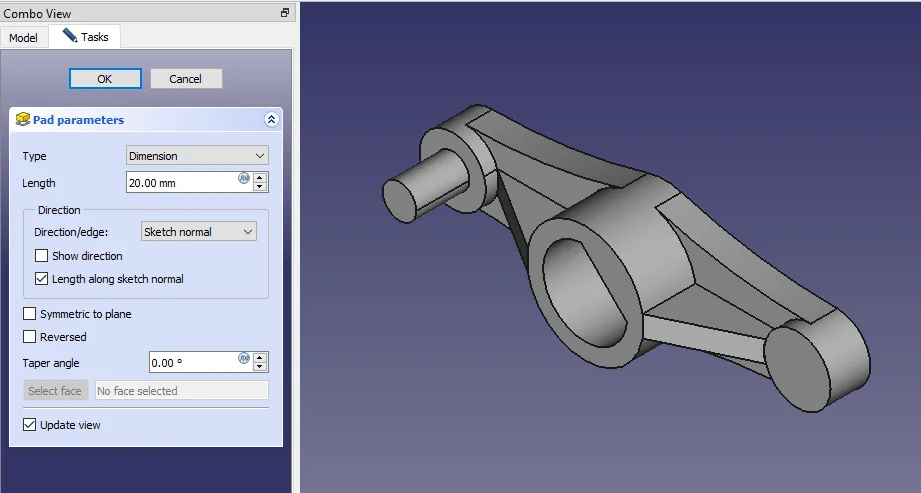Enable the Show direction checkbox

(x=42, y=256)
